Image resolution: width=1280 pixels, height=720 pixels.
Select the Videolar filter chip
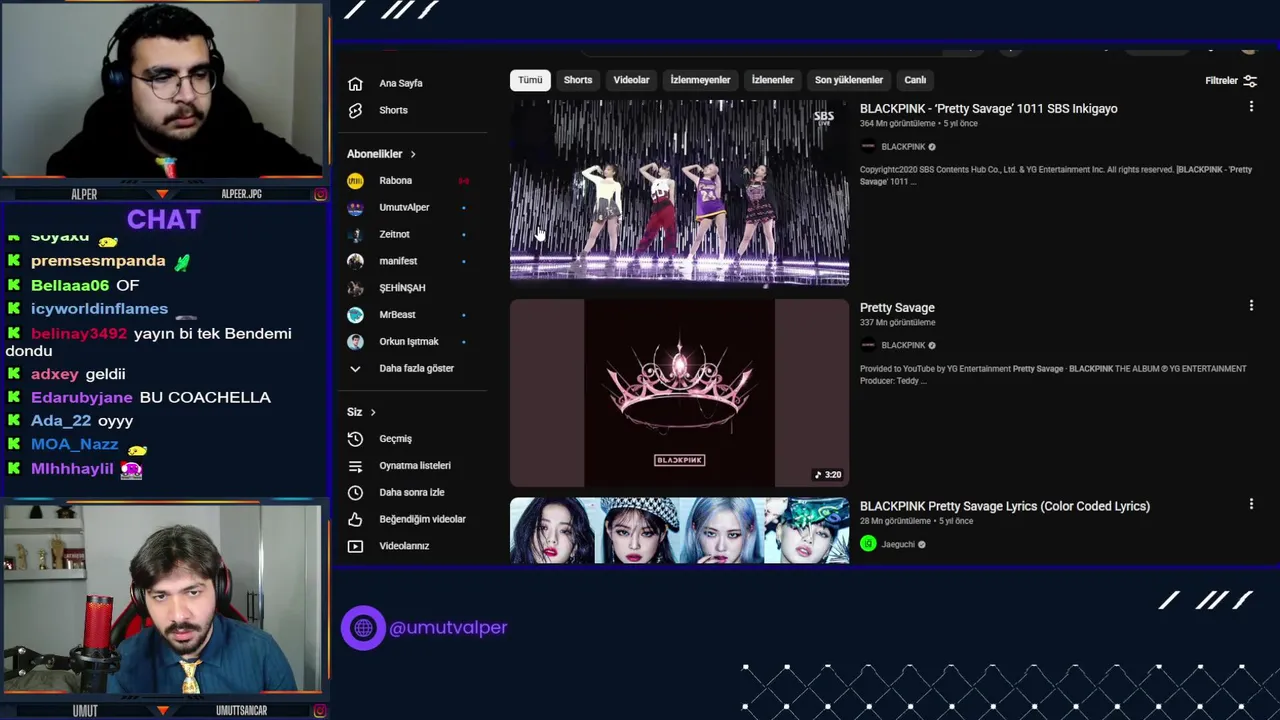click(x=631, y=80)
